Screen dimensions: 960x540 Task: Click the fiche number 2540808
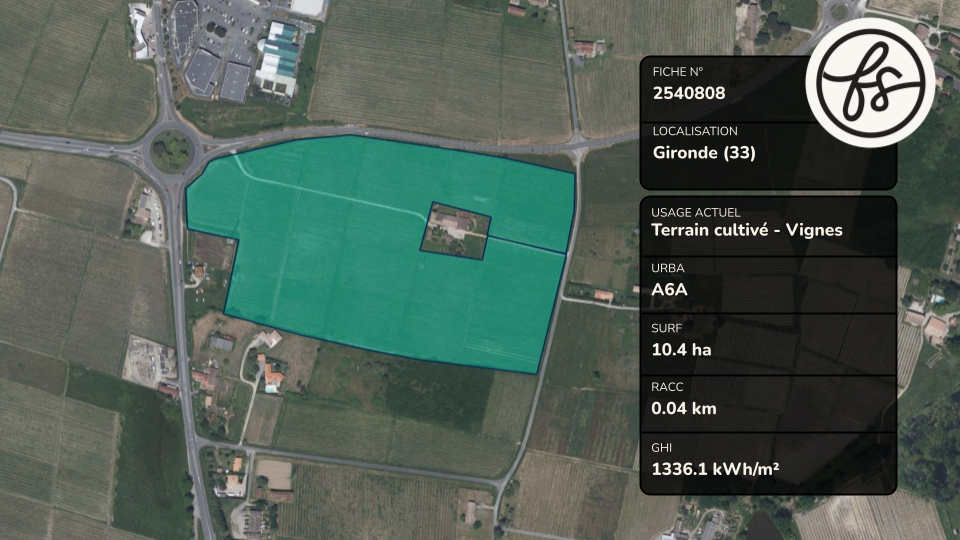coord(689,93)
